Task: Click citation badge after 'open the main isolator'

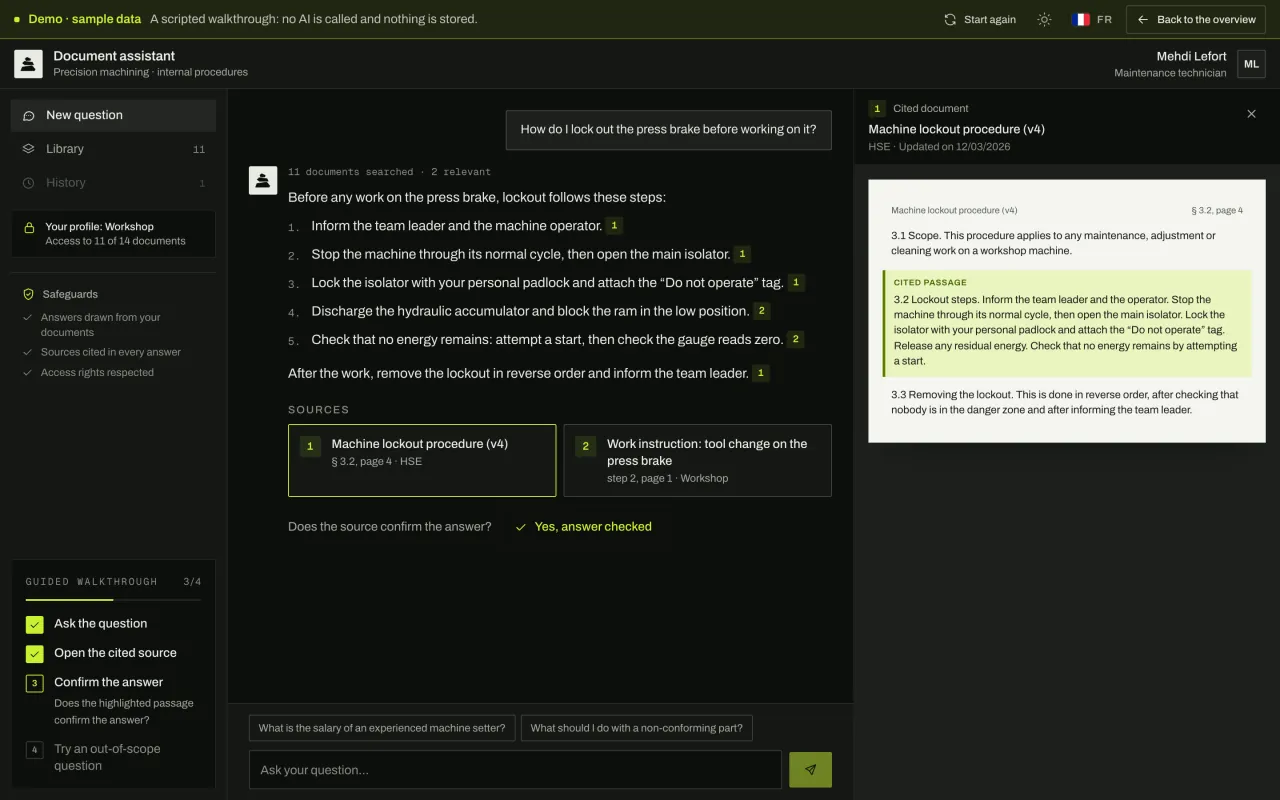Action: pyautogui.click(x=742, y=254)
